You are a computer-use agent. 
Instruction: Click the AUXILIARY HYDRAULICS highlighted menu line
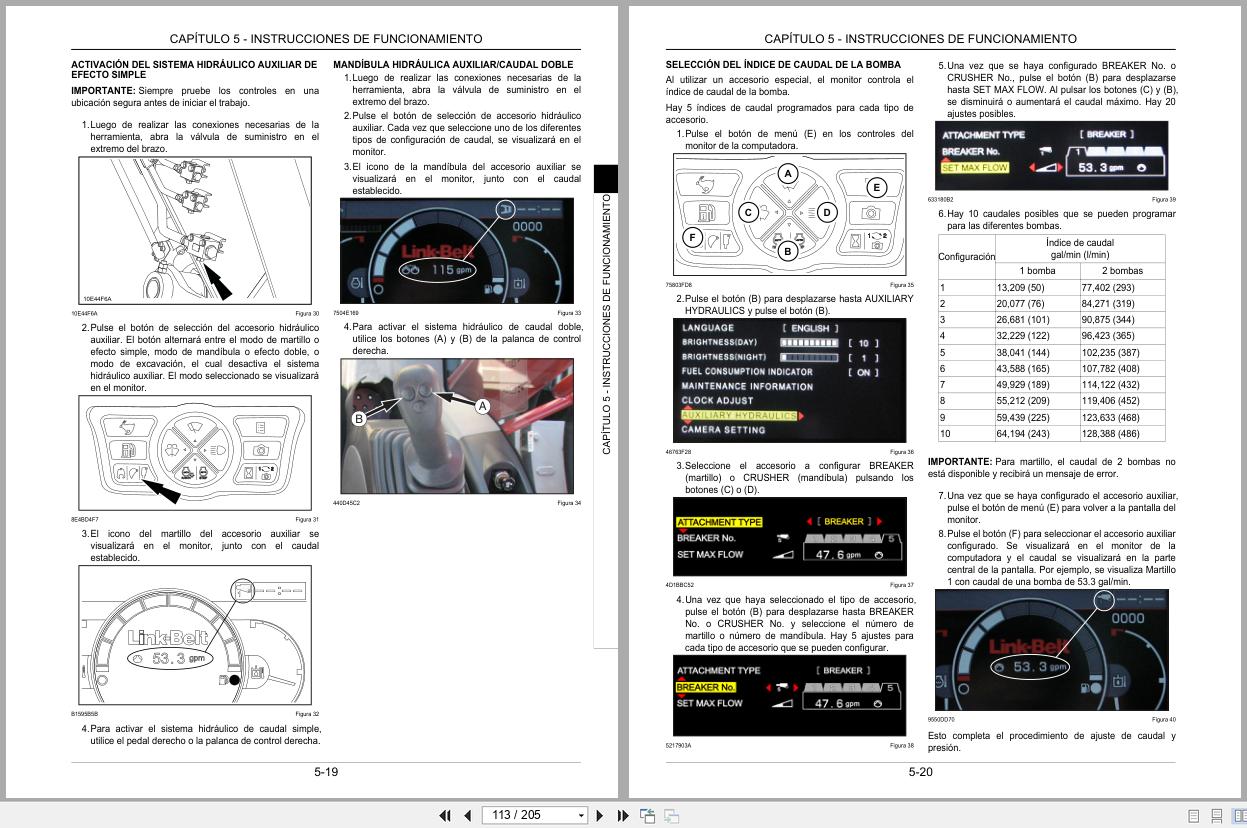pyautogui.click(x=740, y=415)
